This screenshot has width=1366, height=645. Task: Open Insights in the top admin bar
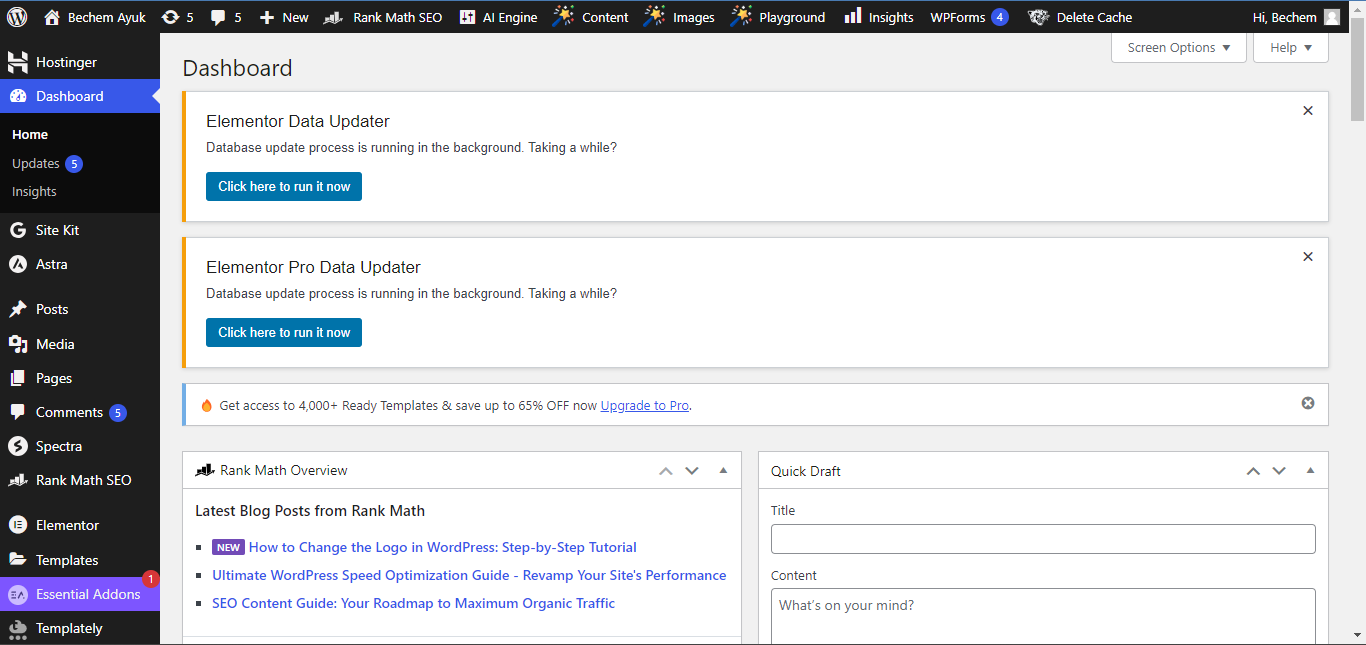(x=879, y=17)
